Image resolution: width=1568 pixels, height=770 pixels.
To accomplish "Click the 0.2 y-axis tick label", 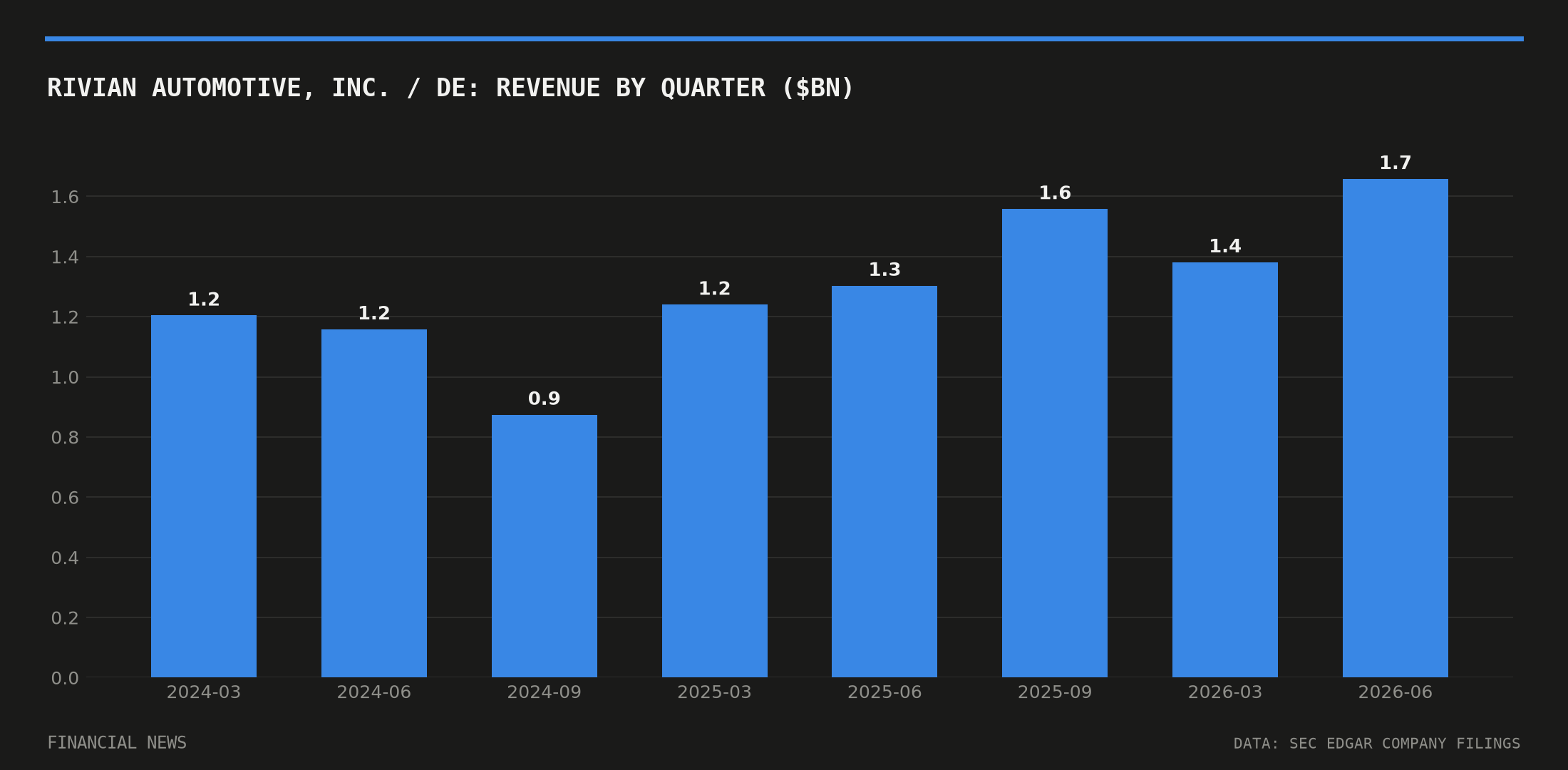I will 65,618.
